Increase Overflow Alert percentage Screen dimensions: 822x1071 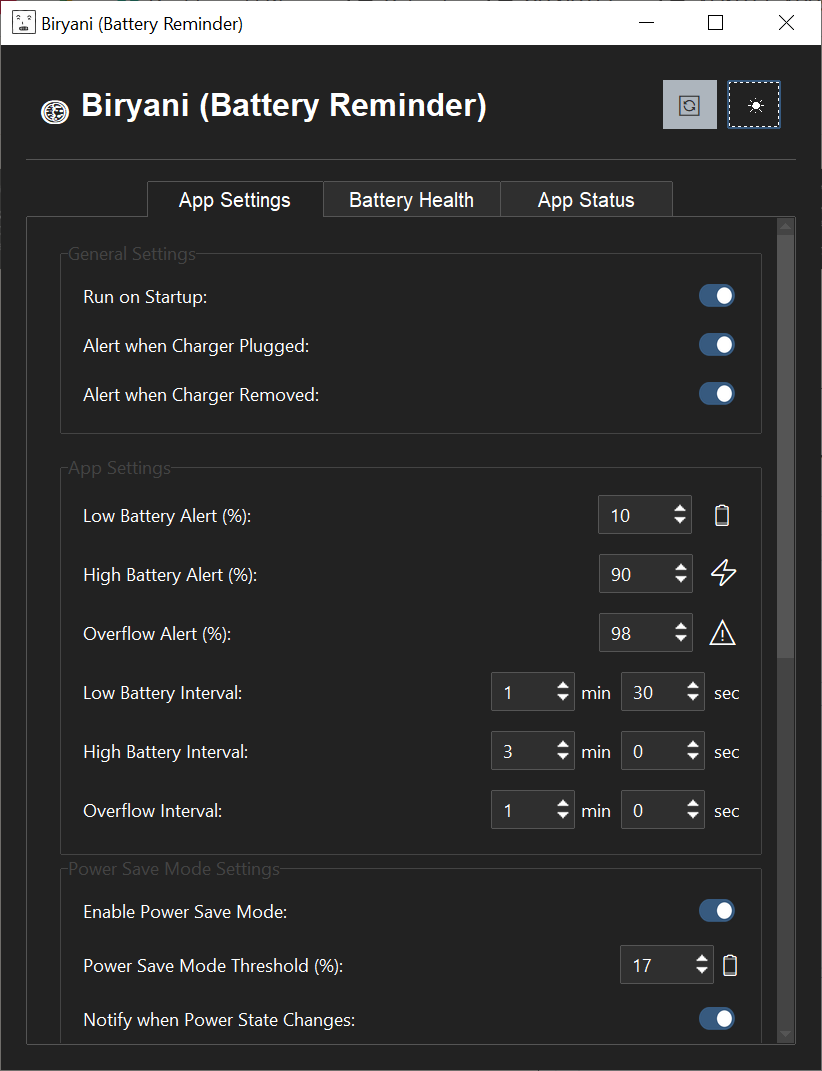(681, 626)
